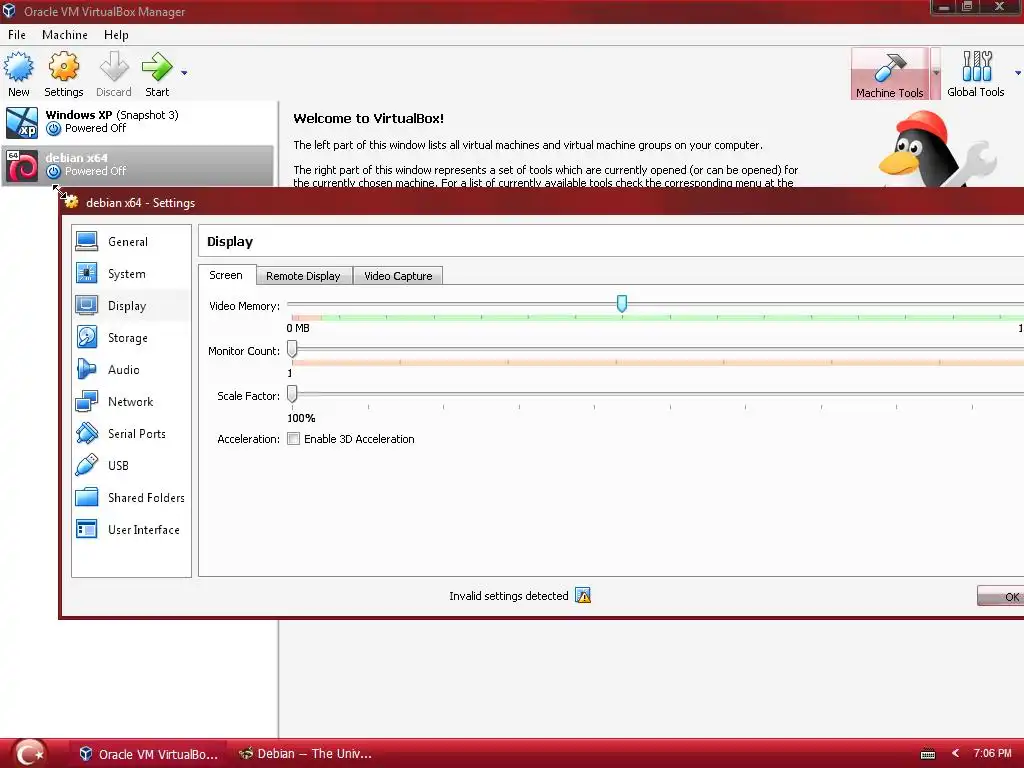
Task: Enable 3D Acceleration checkbox
Action: click(293, 439)
